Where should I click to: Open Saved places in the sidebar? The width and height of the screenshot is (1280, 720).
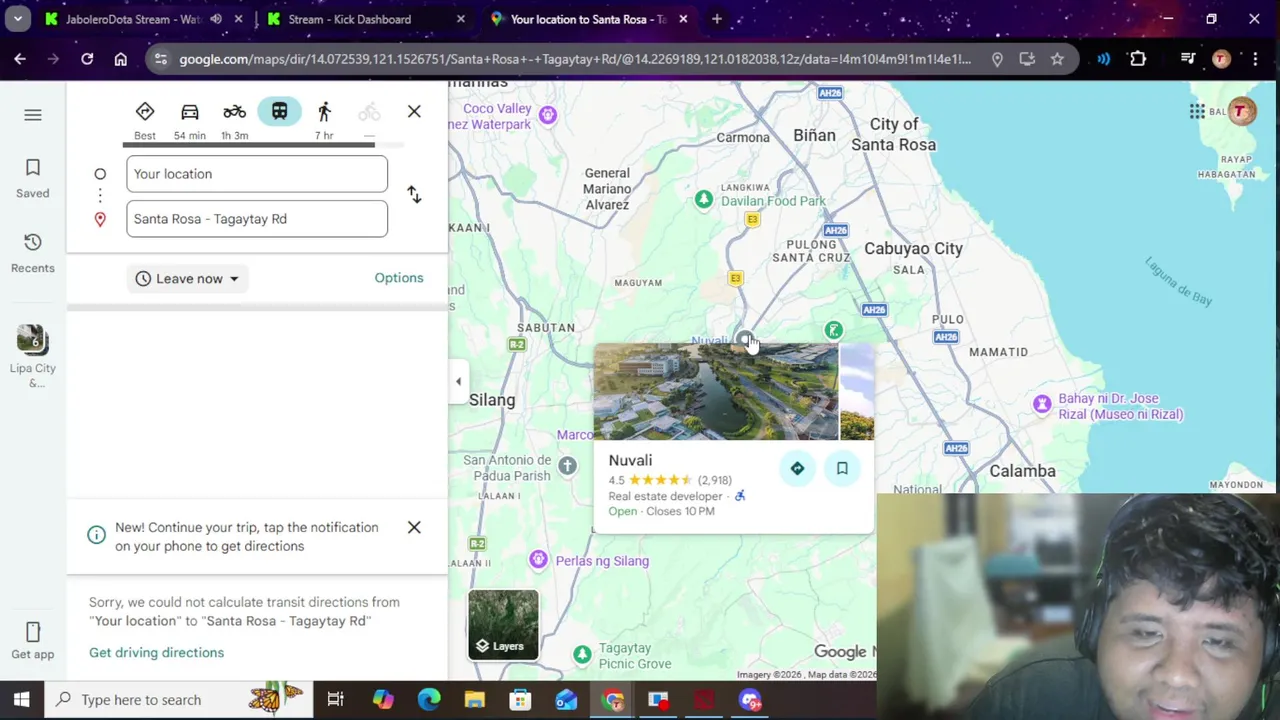pyautogui.click(x=33, y=178)
